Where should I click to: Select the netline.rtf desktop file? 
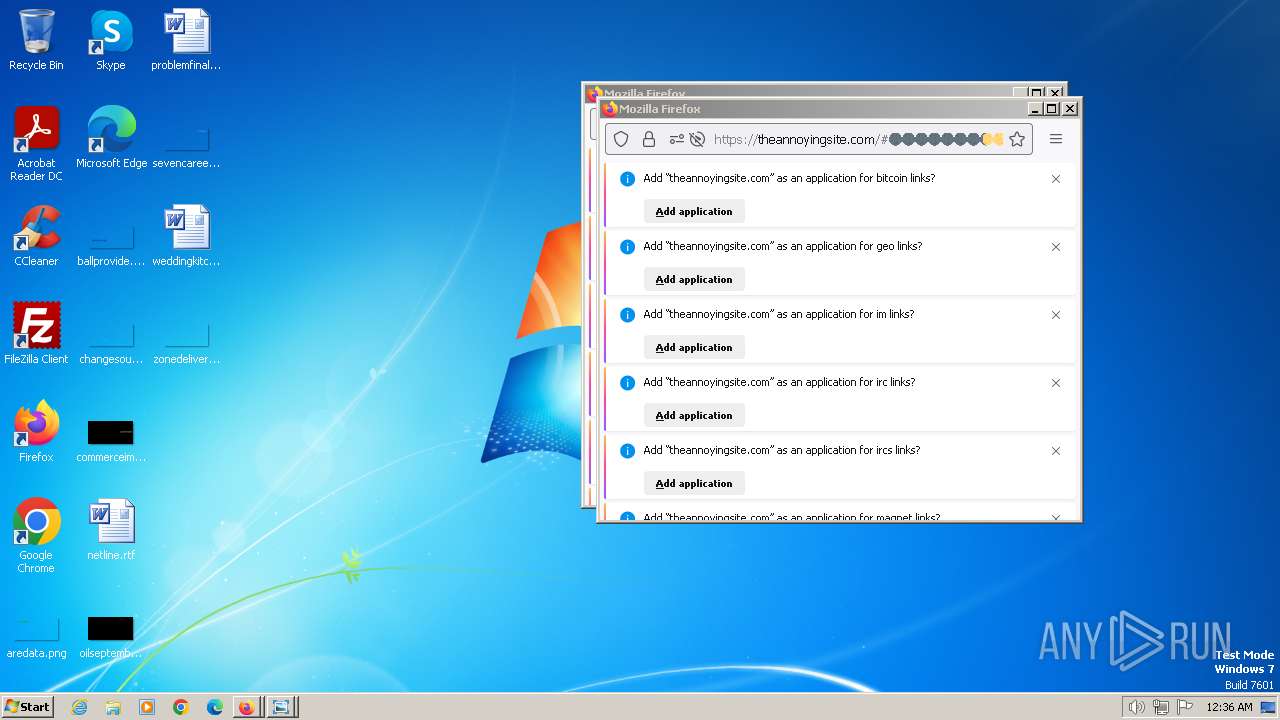coord(111,530)
